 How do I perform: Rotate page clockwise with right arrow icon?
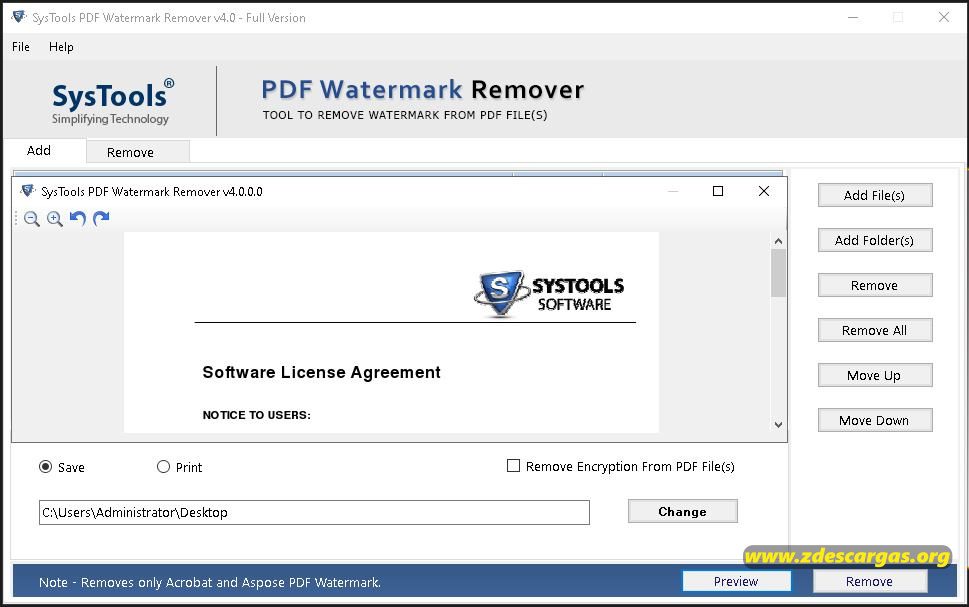(101, 218)
